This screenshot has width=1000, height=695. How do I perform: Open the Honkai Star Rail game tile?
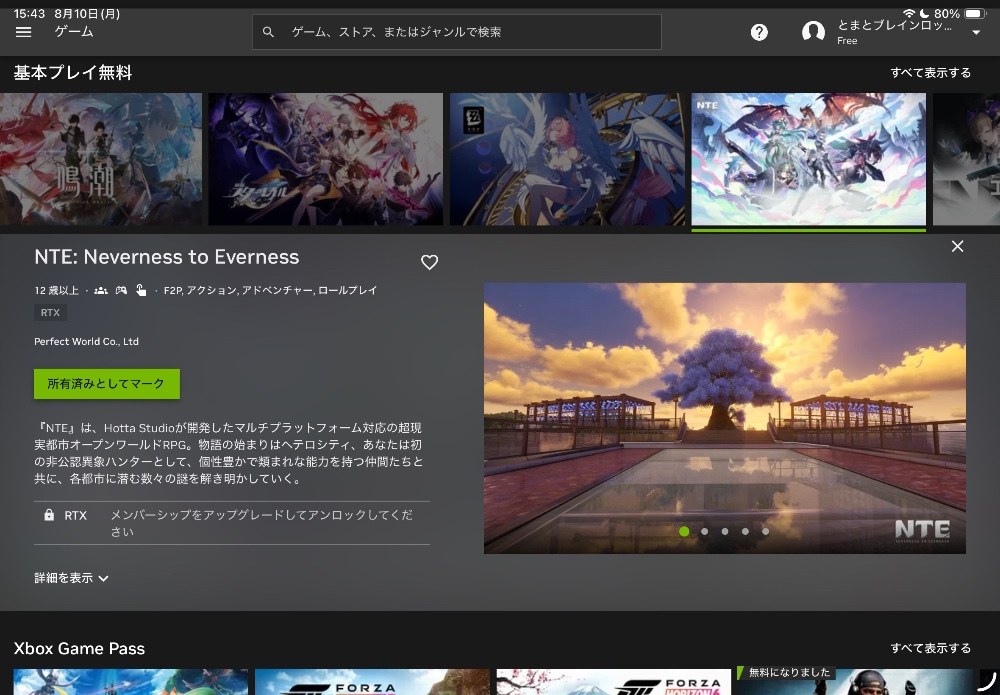click(325, 159)
